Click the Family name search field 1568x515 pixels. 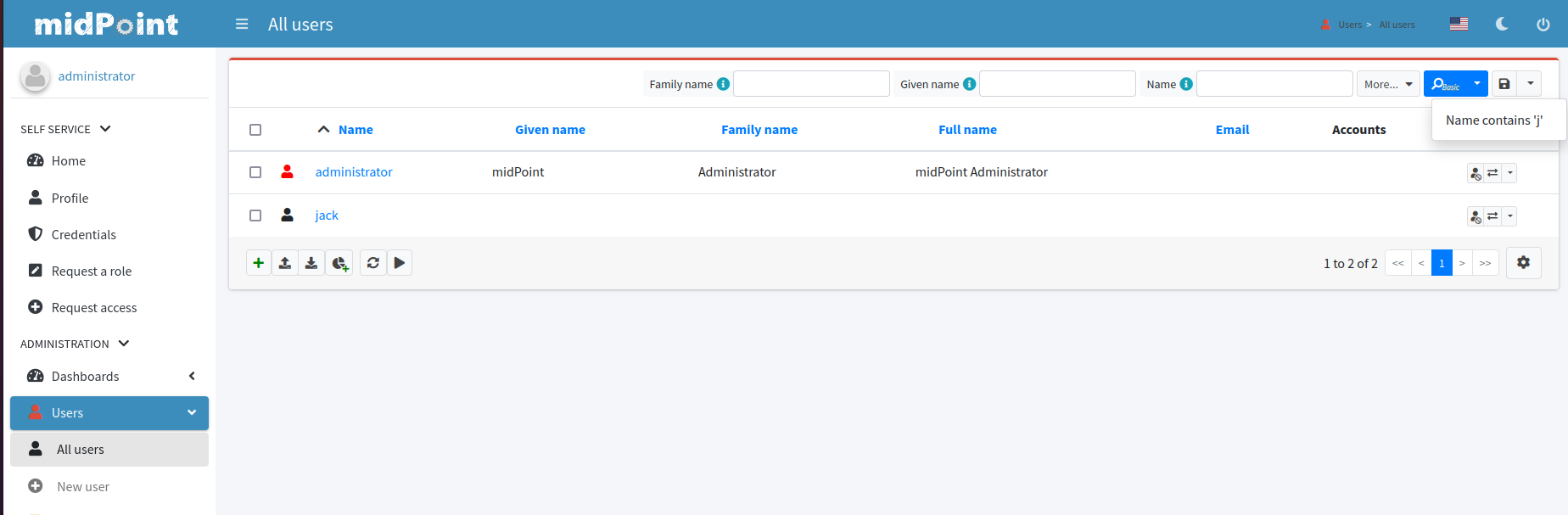pyautogui.click(x=811, y=84)
